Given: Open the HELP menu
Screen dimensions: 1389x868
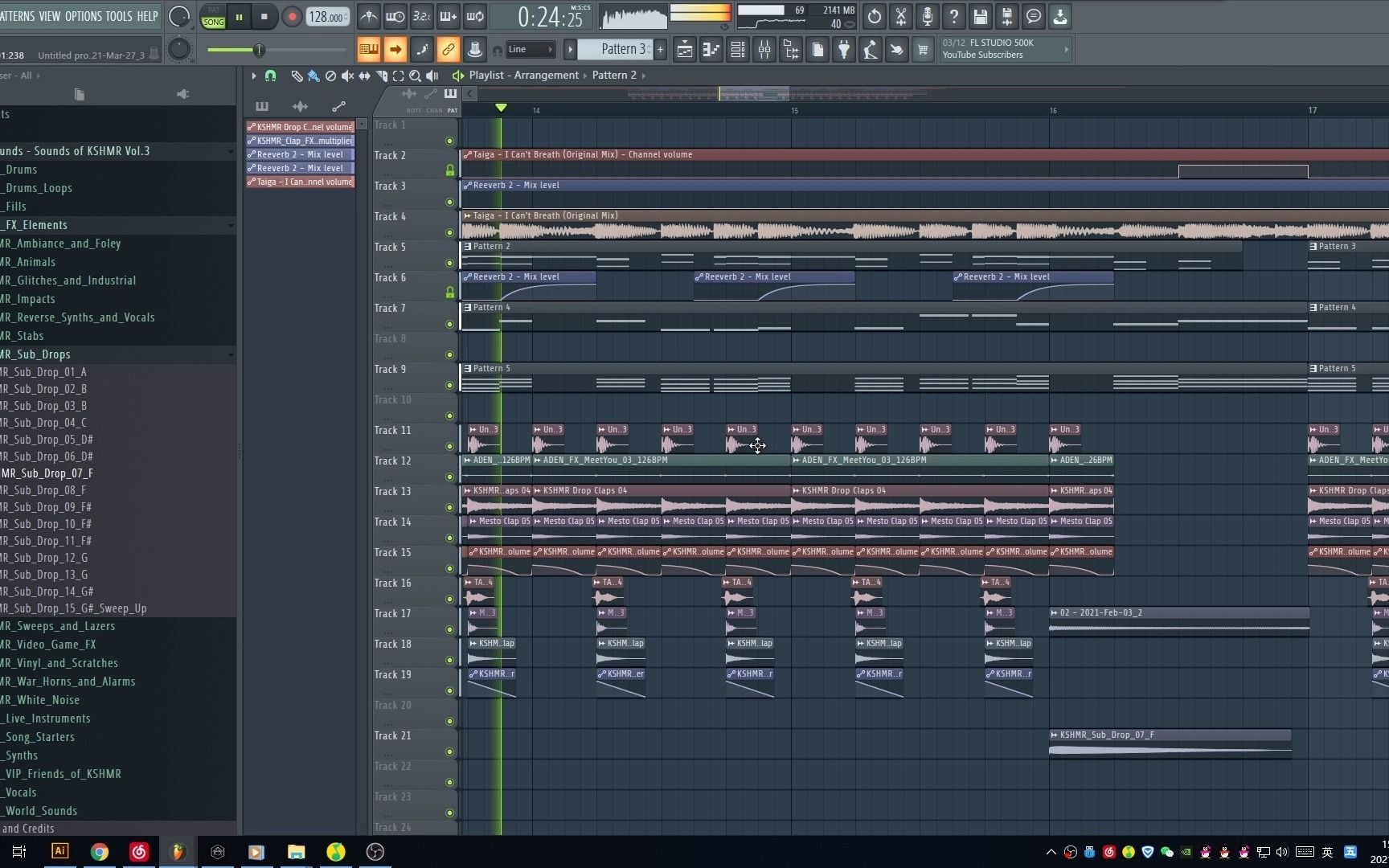Looking at the screenshot, I should 147,16.
